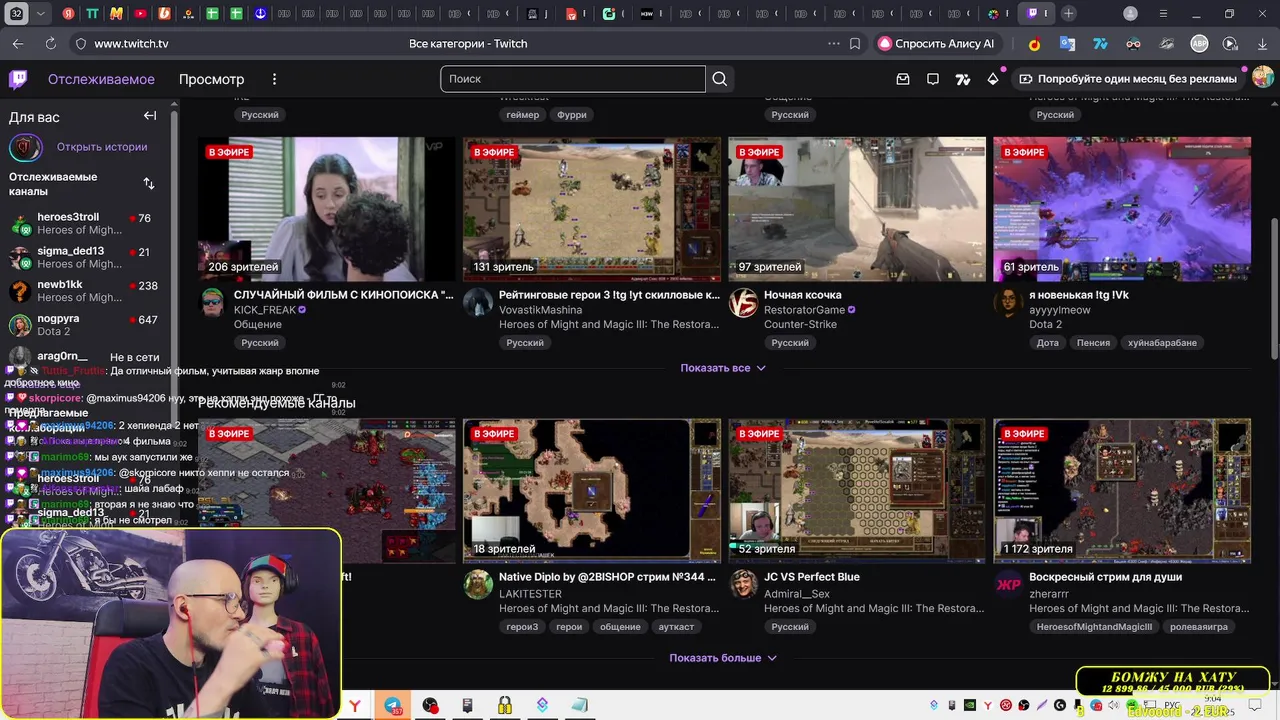Open newb1kk in followed channels
1280x720 pixels.
click(86, 291)
